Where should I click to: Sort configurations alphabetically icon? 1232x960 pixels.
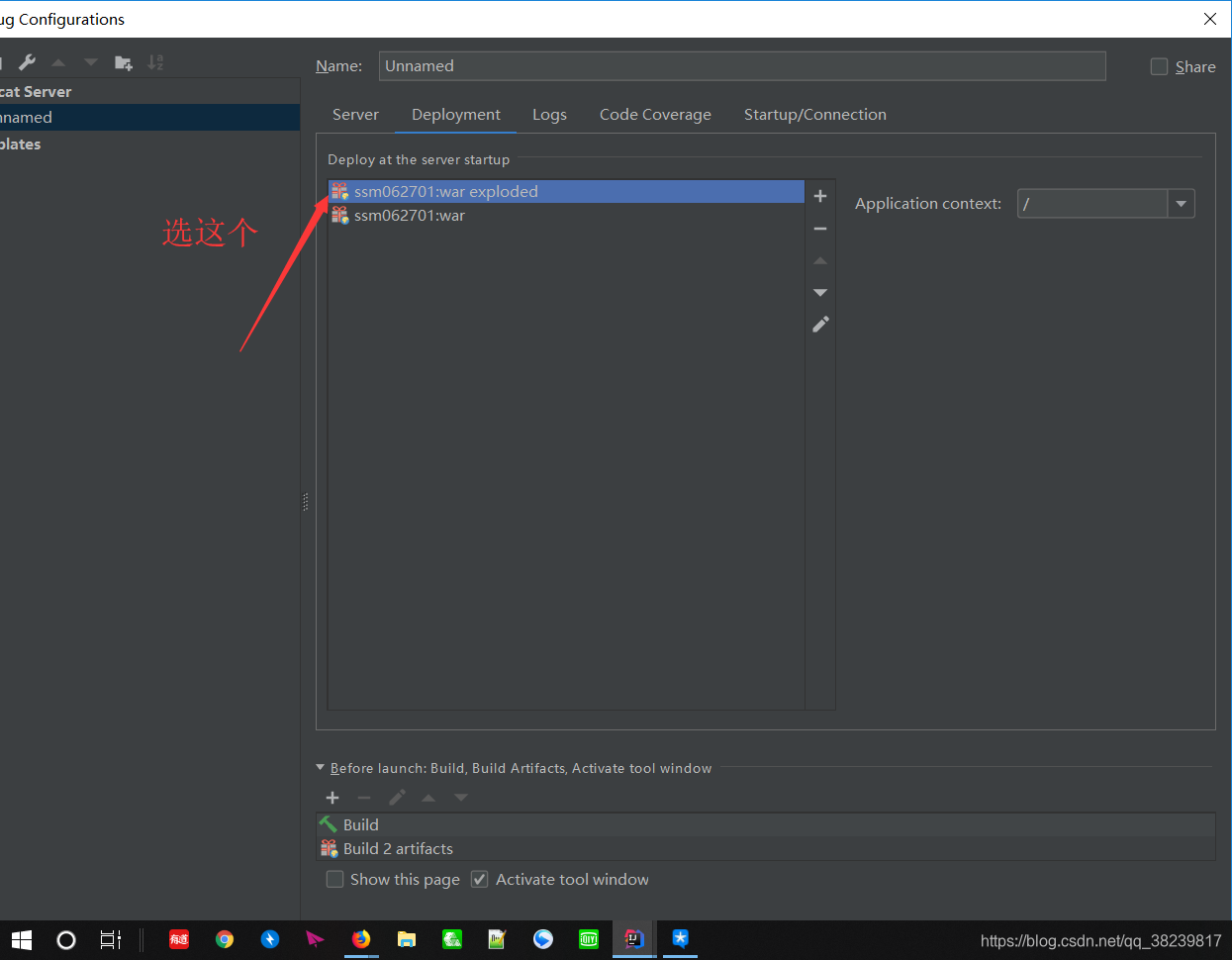tap(155, 62)
